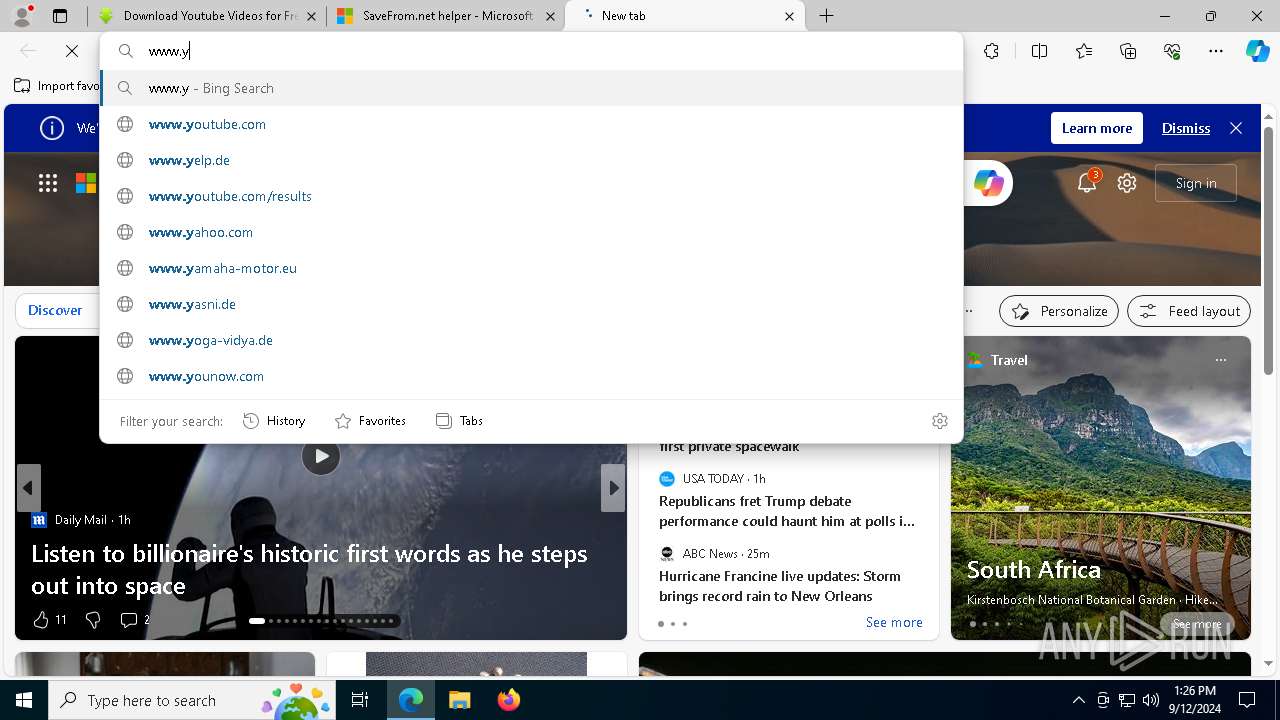Open Task View on taskbar

[360, 700]
